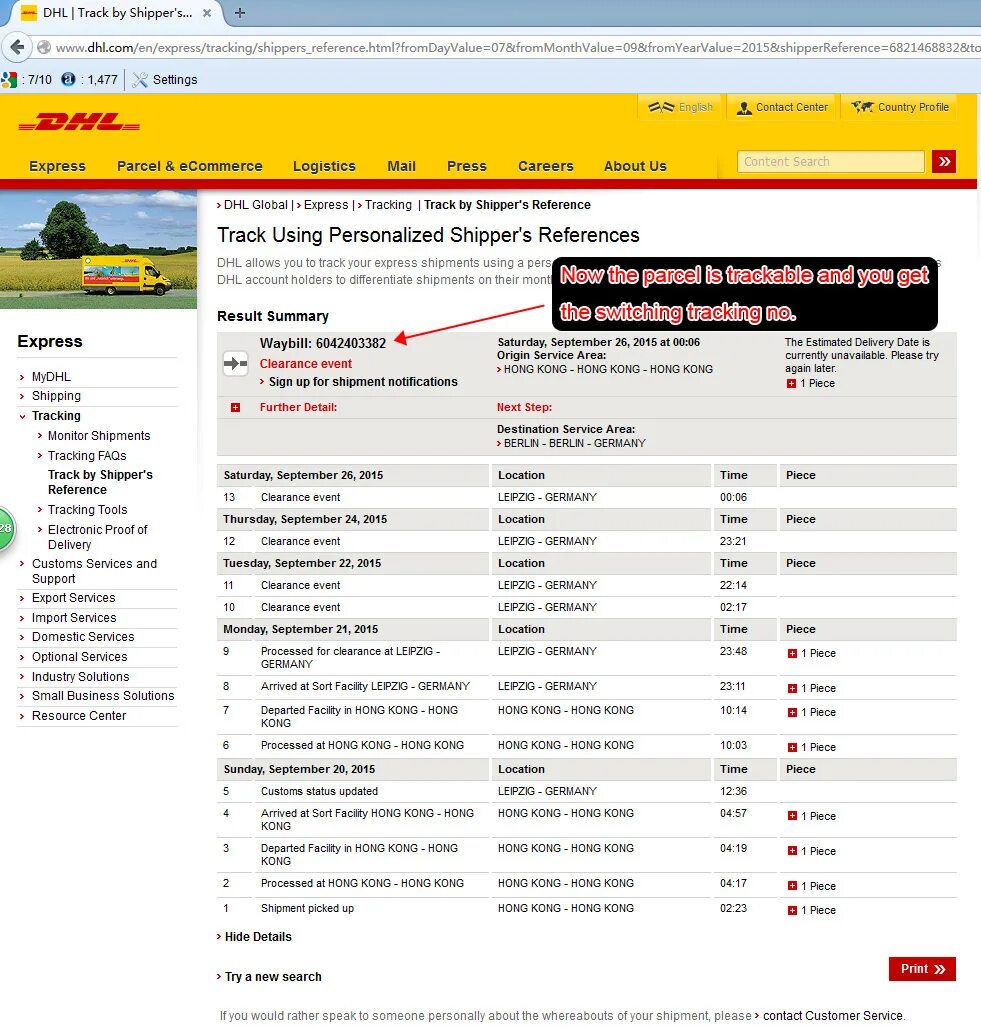Expand Further Detail red plus icon
This screenshot has height=1027, width=981.
click(235, 407)
